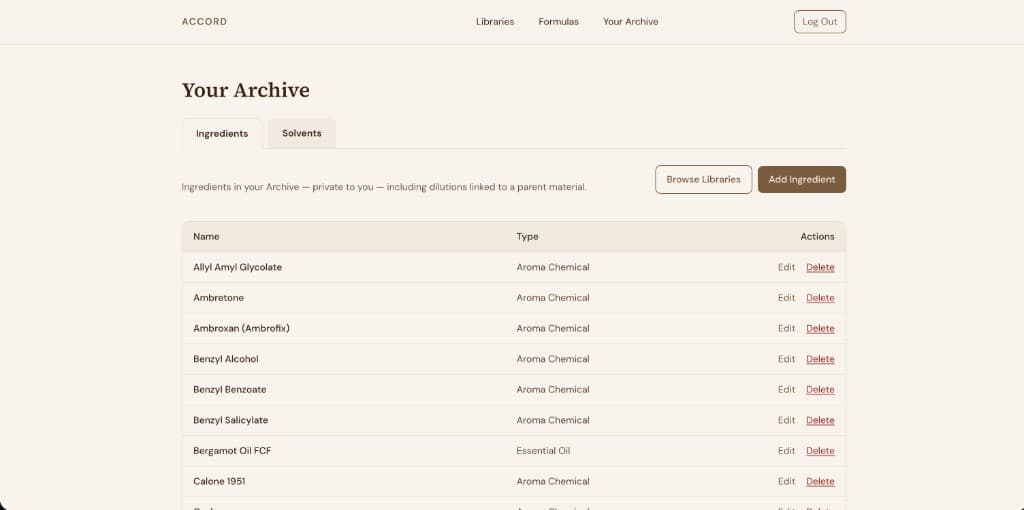
Task: Edit Benzyl Salicylate ingredient
Action: point(786,421)
